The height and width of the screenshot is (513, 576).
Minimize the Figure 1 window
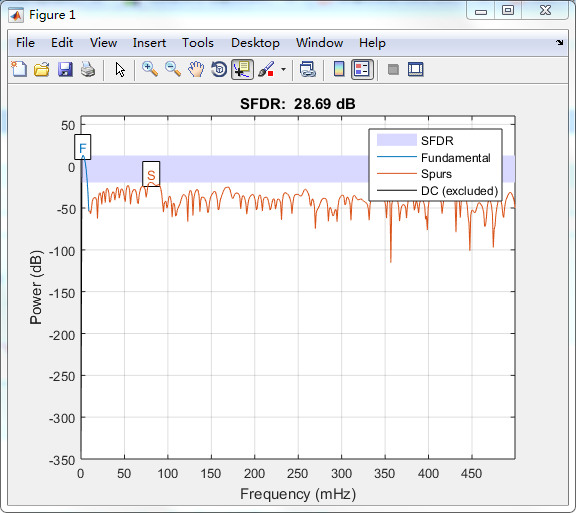click(480, 11)
